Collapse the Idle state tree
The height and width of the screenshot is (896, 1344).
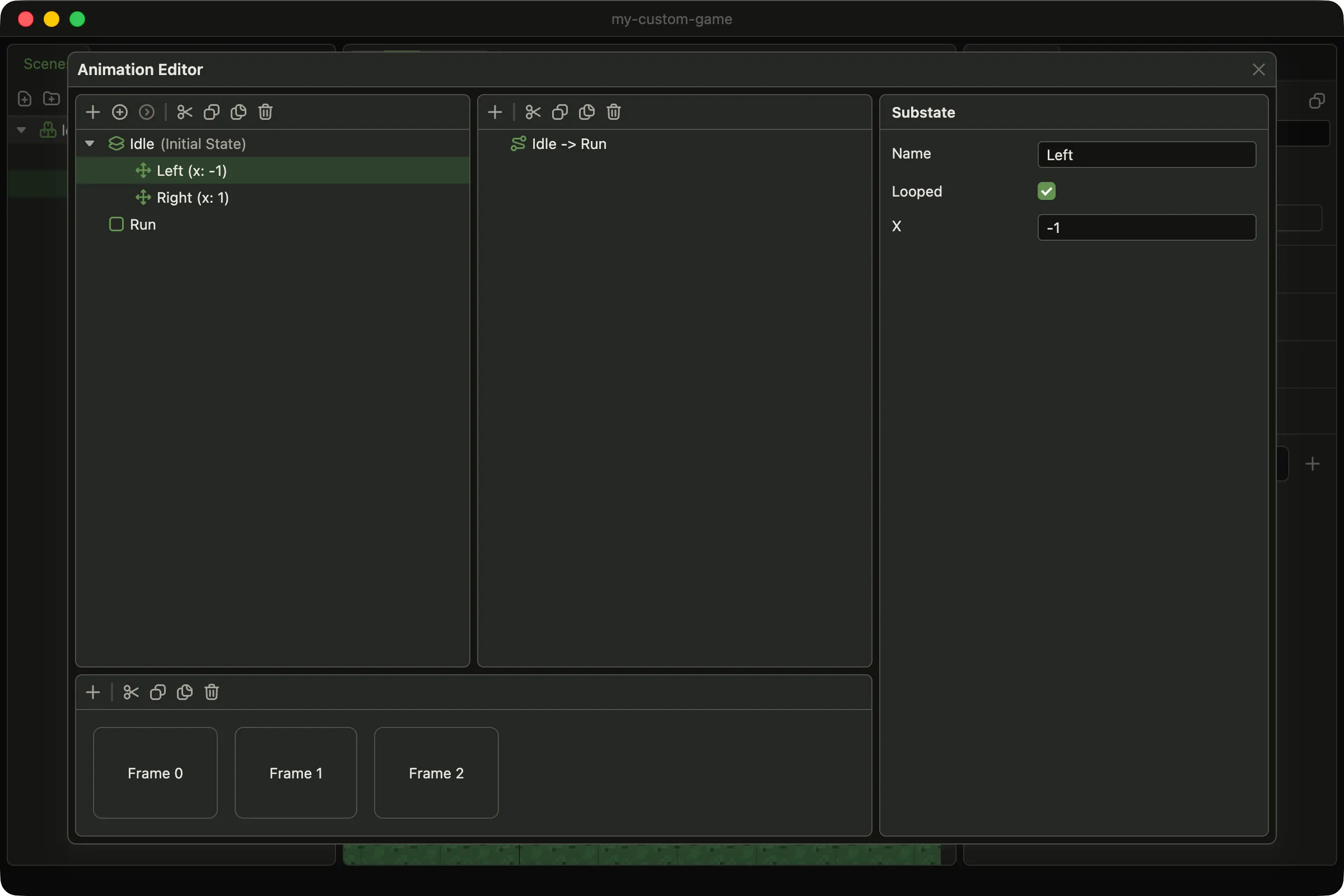tap(90, 143)
